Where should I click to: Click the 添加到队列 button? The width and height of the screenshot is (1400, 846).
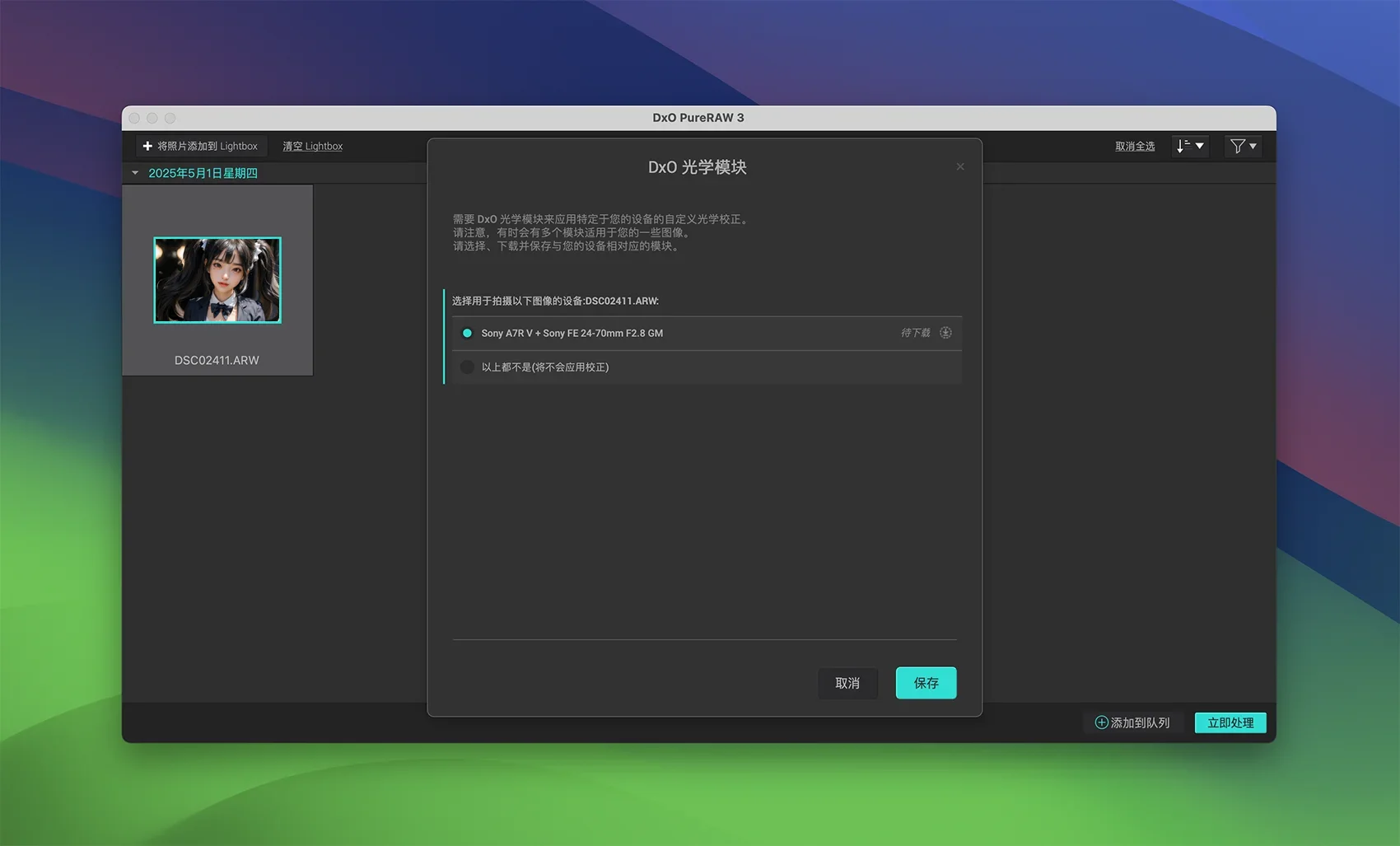[x=1132, y=722]
